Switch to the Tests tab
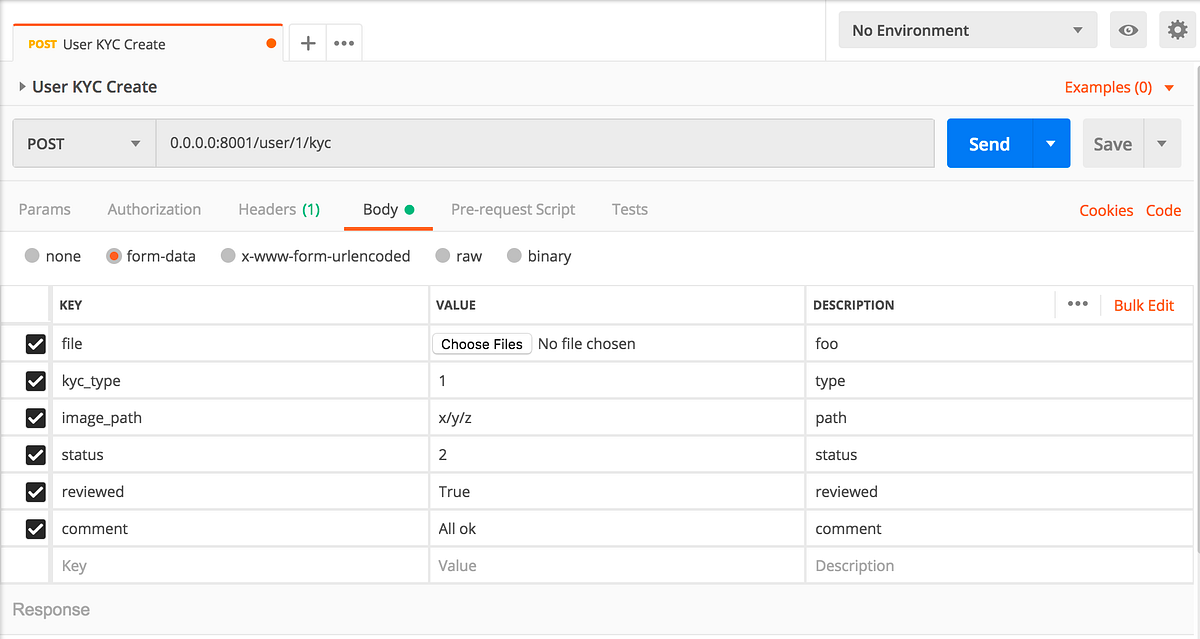This screenshot has width=1200, height=639. tap(630, 209)
